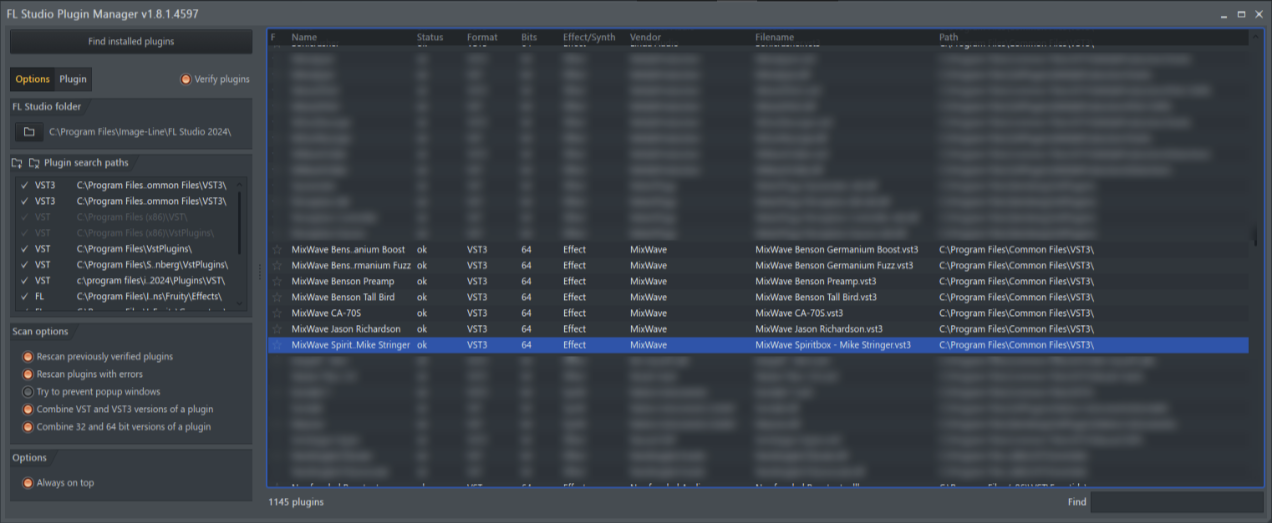Toggle Combine 32 and 64 bit versions
The width and height of the screenshot is (1272, 523).
28,427
